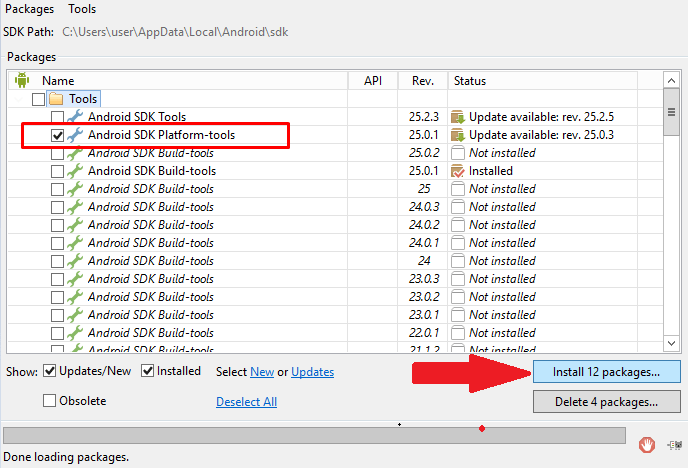Screen dimensions: 688x468
Task: Click the update-available icon for rev 25.0.3
Action: (x=458, y=135)
